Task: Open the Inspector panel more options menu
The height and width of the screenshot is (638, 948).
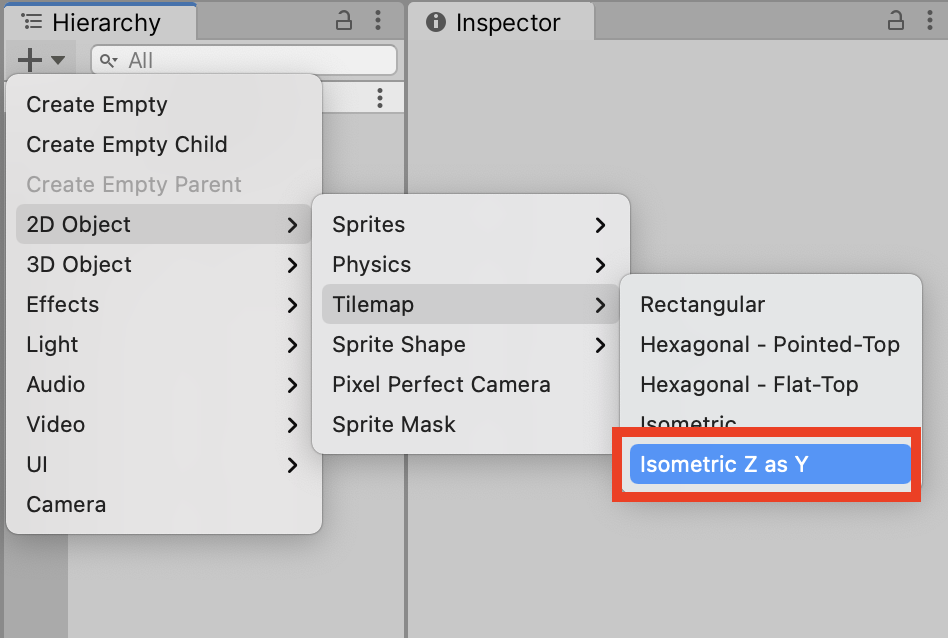Action: tap(930, 21)
